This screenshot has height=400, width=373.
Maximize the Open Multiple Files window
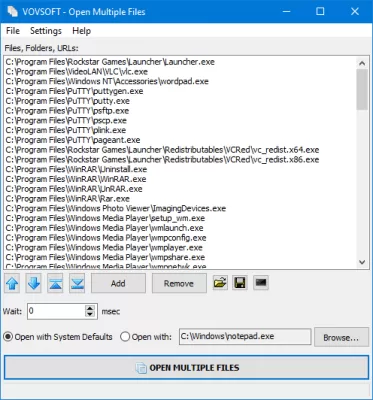tap(320, 12)
